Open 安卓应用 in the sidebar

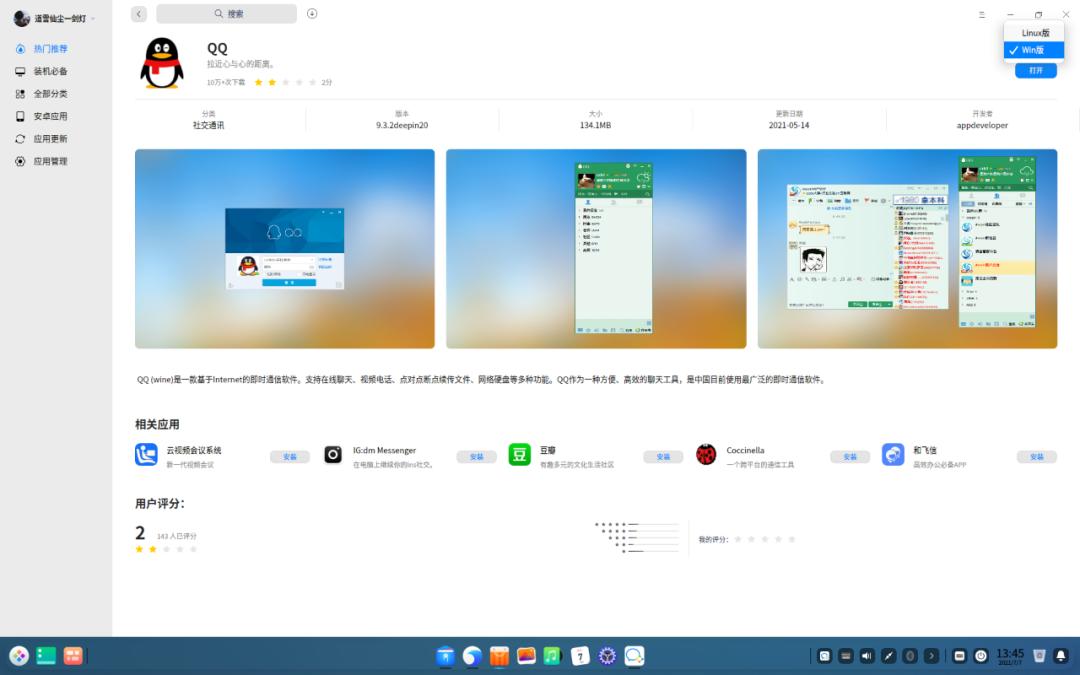50,116
